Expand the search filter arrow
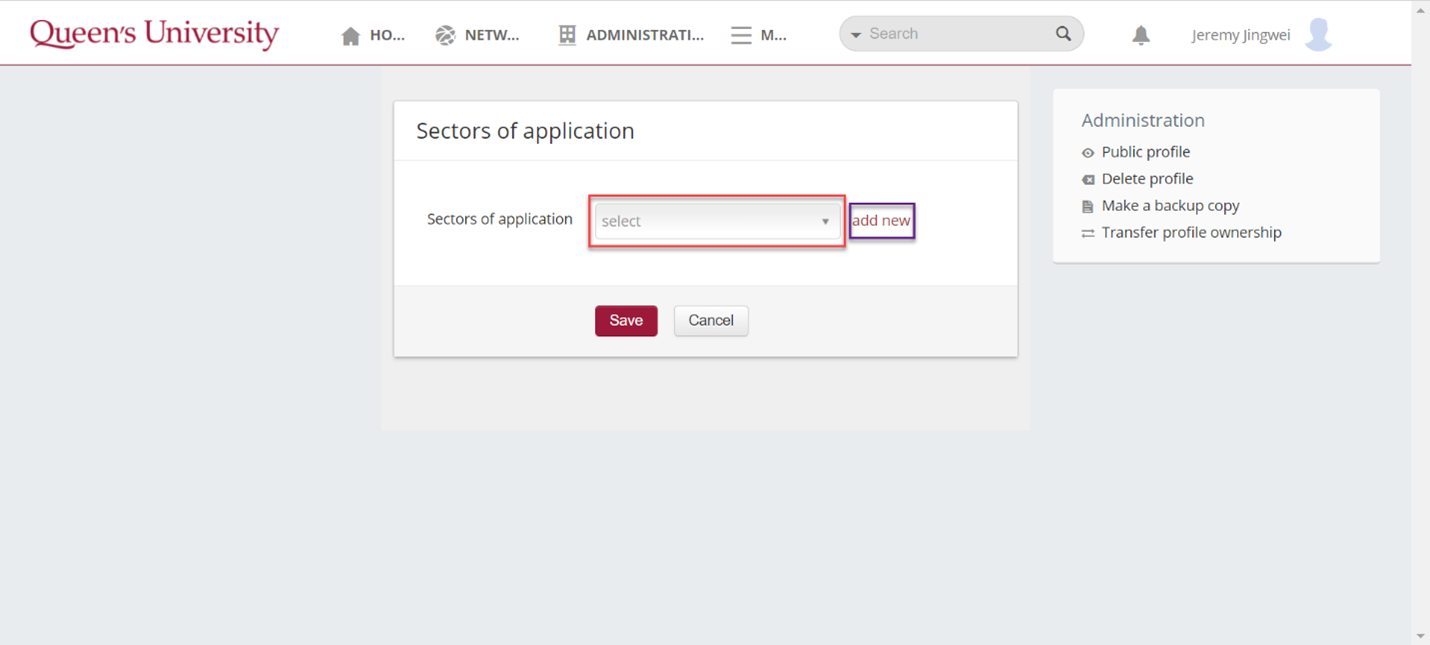 pyautogui.click(x=856, y=35)
